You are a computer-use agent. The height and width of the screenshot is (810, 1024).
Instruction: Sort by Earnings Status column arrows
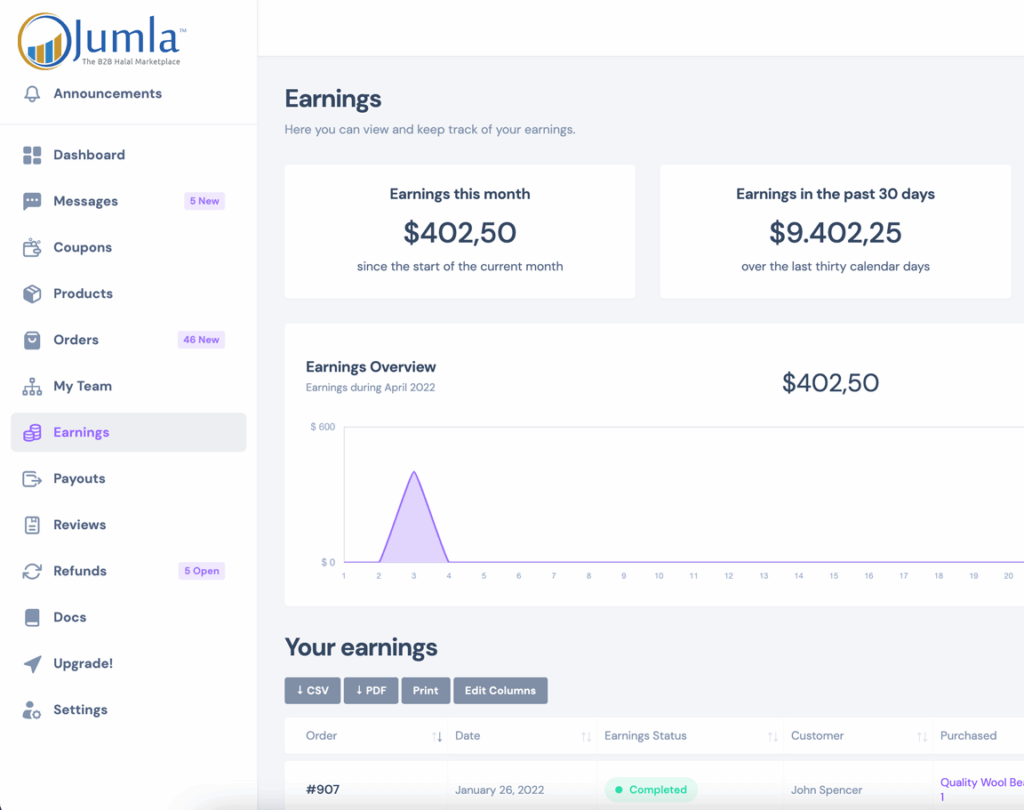pos(772,737)
